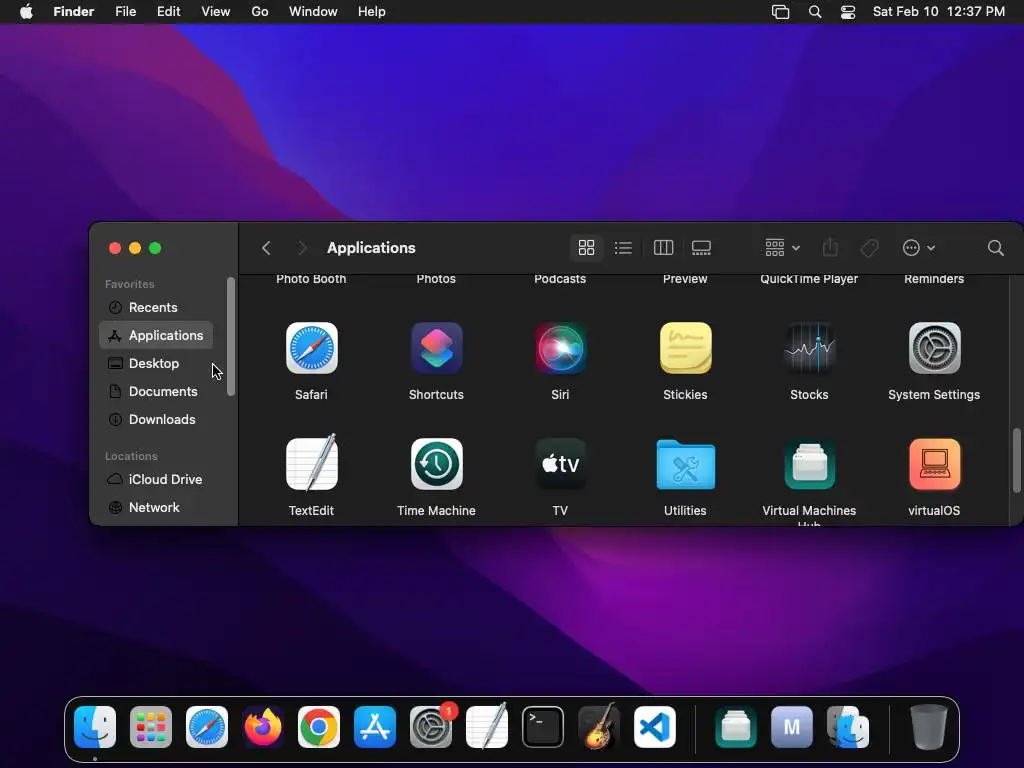Click the screen mirroring menu bar icon

pyautogui.click(x=780, y=12)
